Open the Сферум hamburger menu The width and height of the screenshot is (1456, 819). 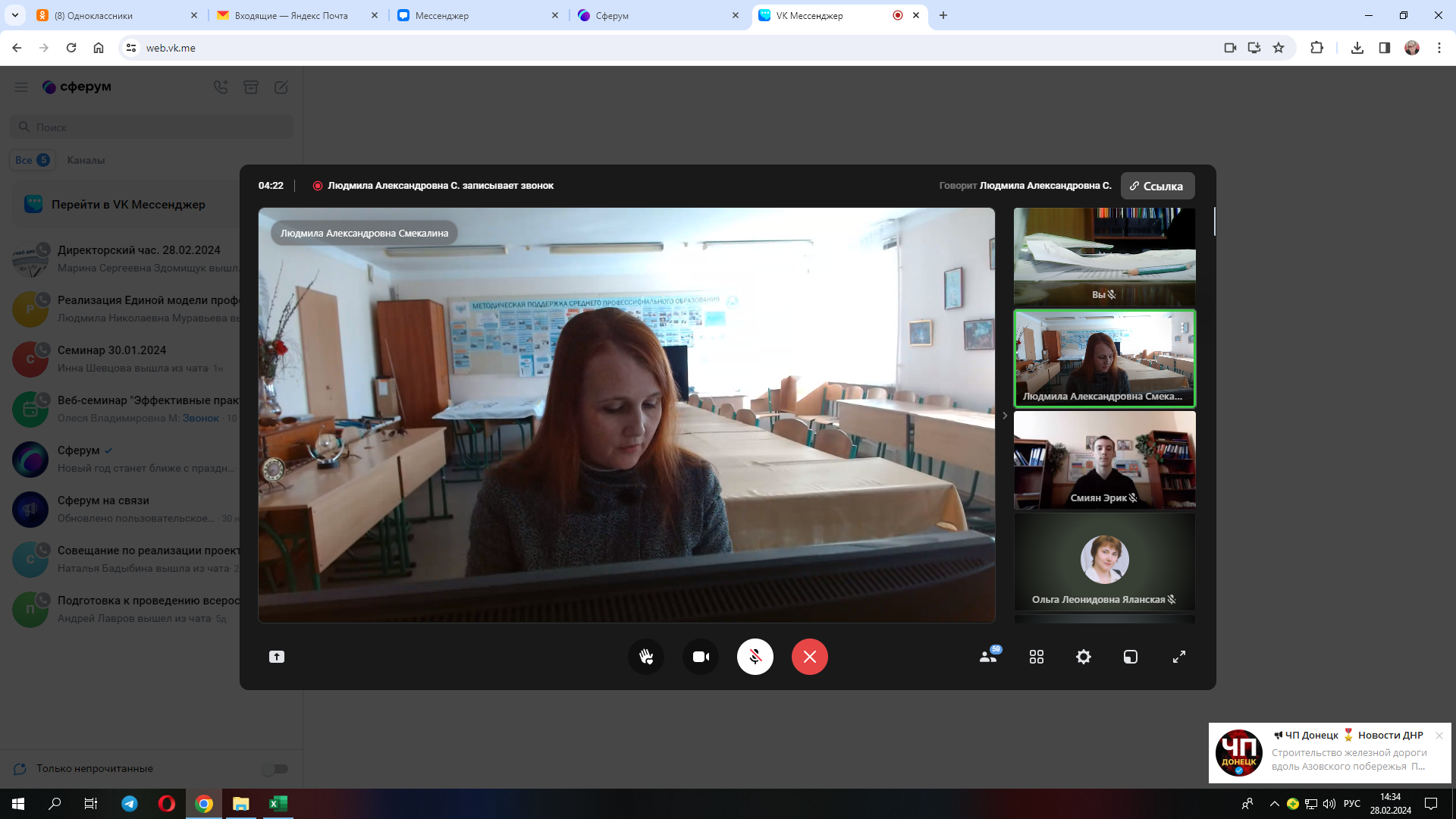pos(21,87)
